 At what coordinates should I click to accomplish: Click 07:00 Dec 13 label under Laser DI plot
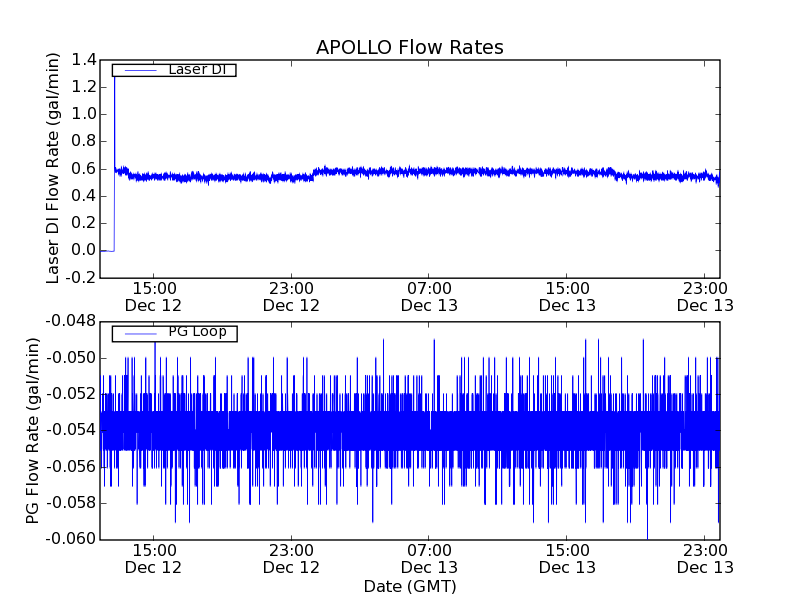point(429,297)
